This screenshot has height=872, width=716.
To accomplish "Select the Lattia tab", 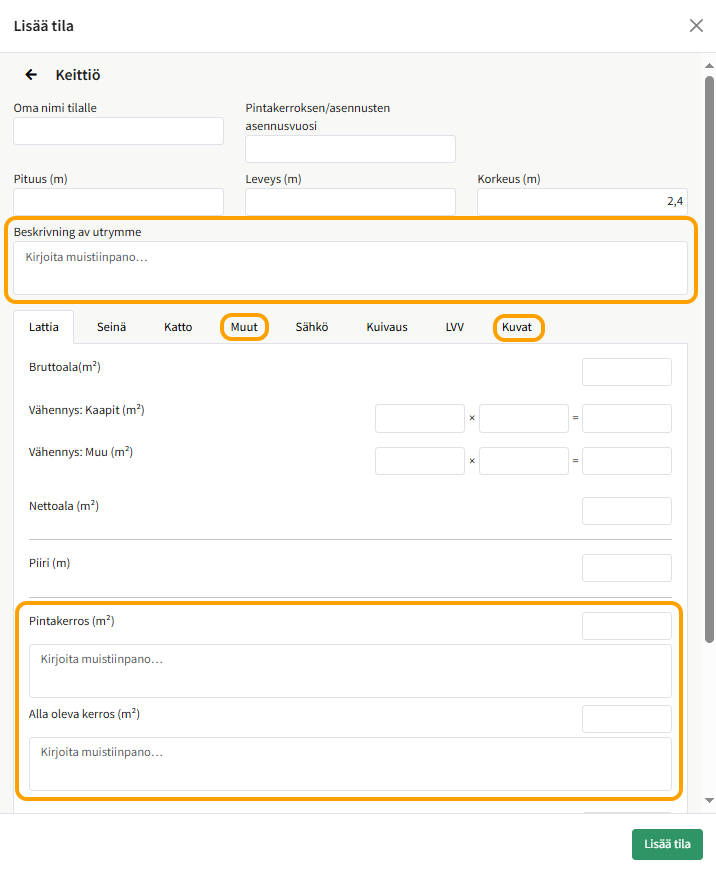I will point(43,327).
